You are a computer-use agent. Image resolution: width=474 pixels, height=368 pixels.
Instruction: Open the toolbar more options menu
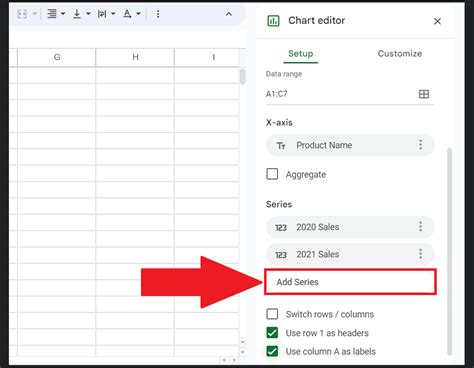coord(158,14)
